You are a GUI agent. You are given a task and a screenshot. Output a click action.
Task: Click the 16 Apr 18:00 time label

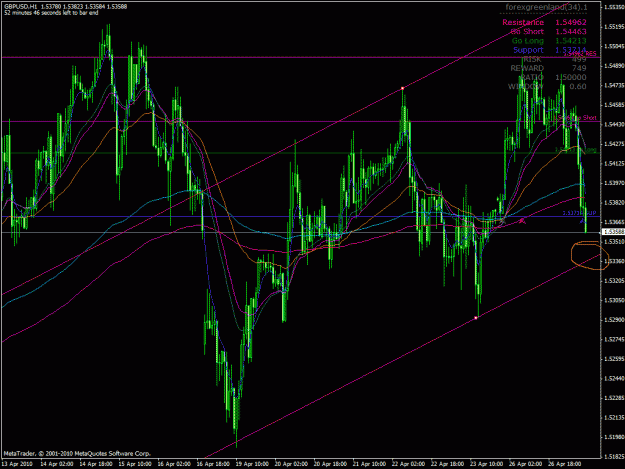coord(213,464)
